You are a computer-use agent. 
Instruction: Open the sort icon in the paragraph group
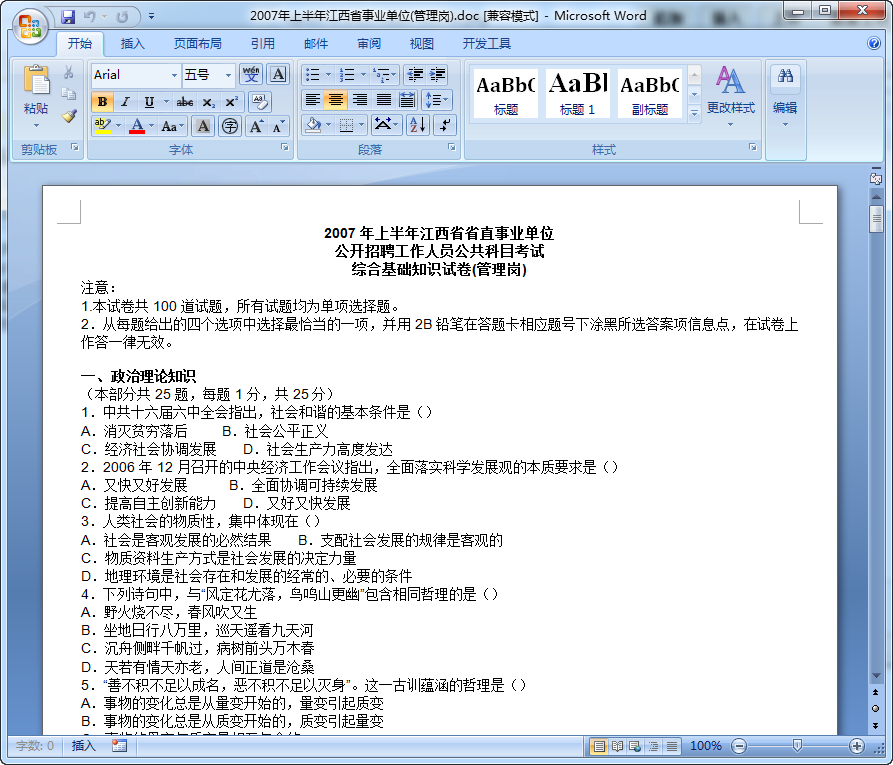click(x=417, y=124)
